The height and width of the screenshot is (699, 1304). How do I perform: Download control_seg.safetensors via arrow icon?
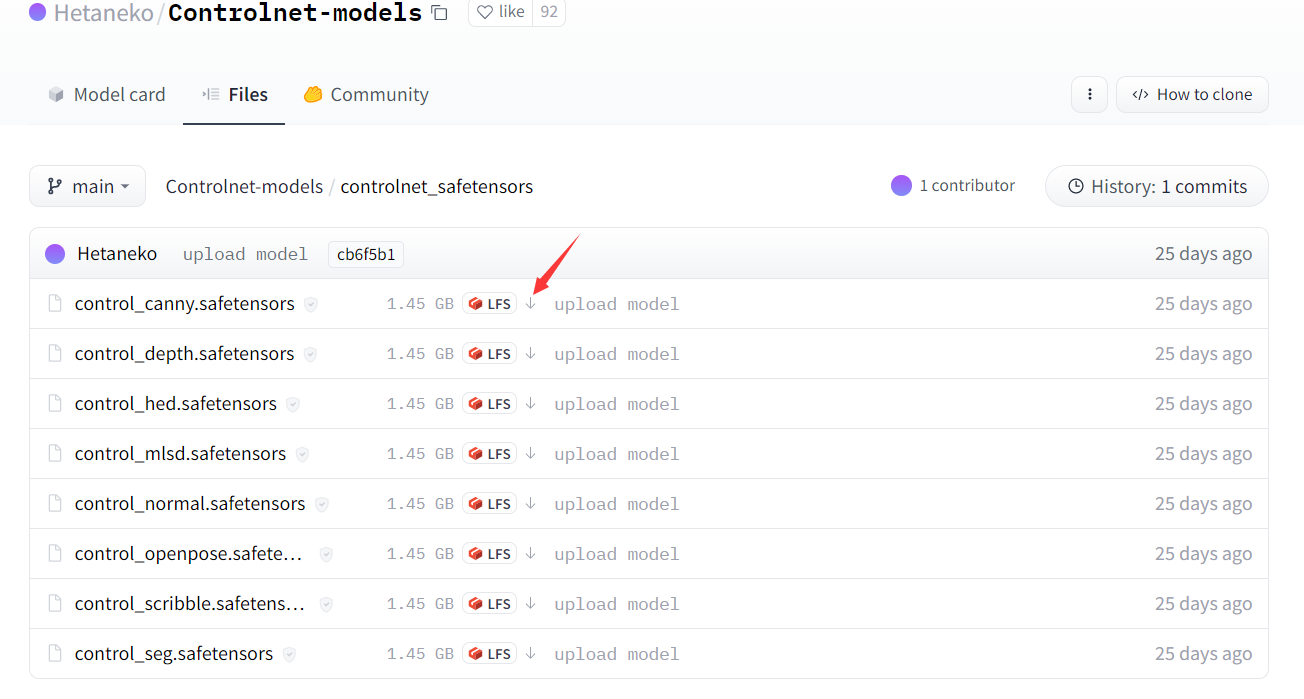pos(531,654)
